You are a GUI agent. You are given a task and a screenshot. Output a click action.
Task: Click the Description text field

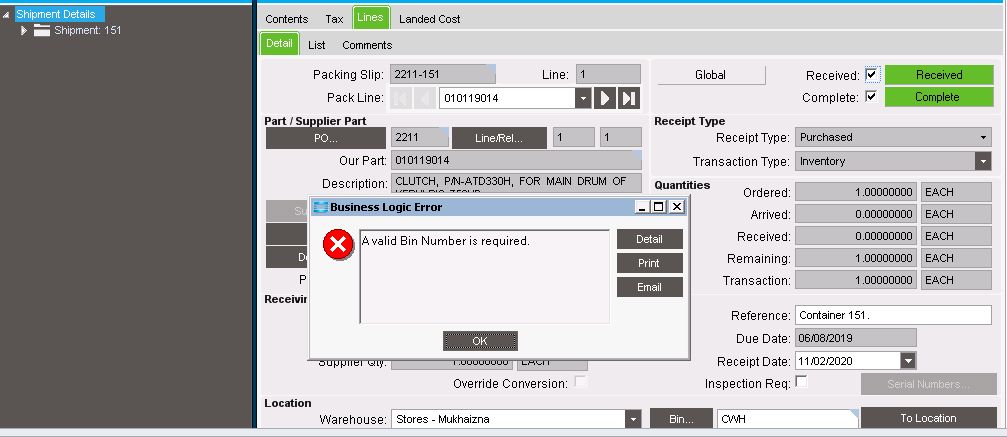[516, 184]
